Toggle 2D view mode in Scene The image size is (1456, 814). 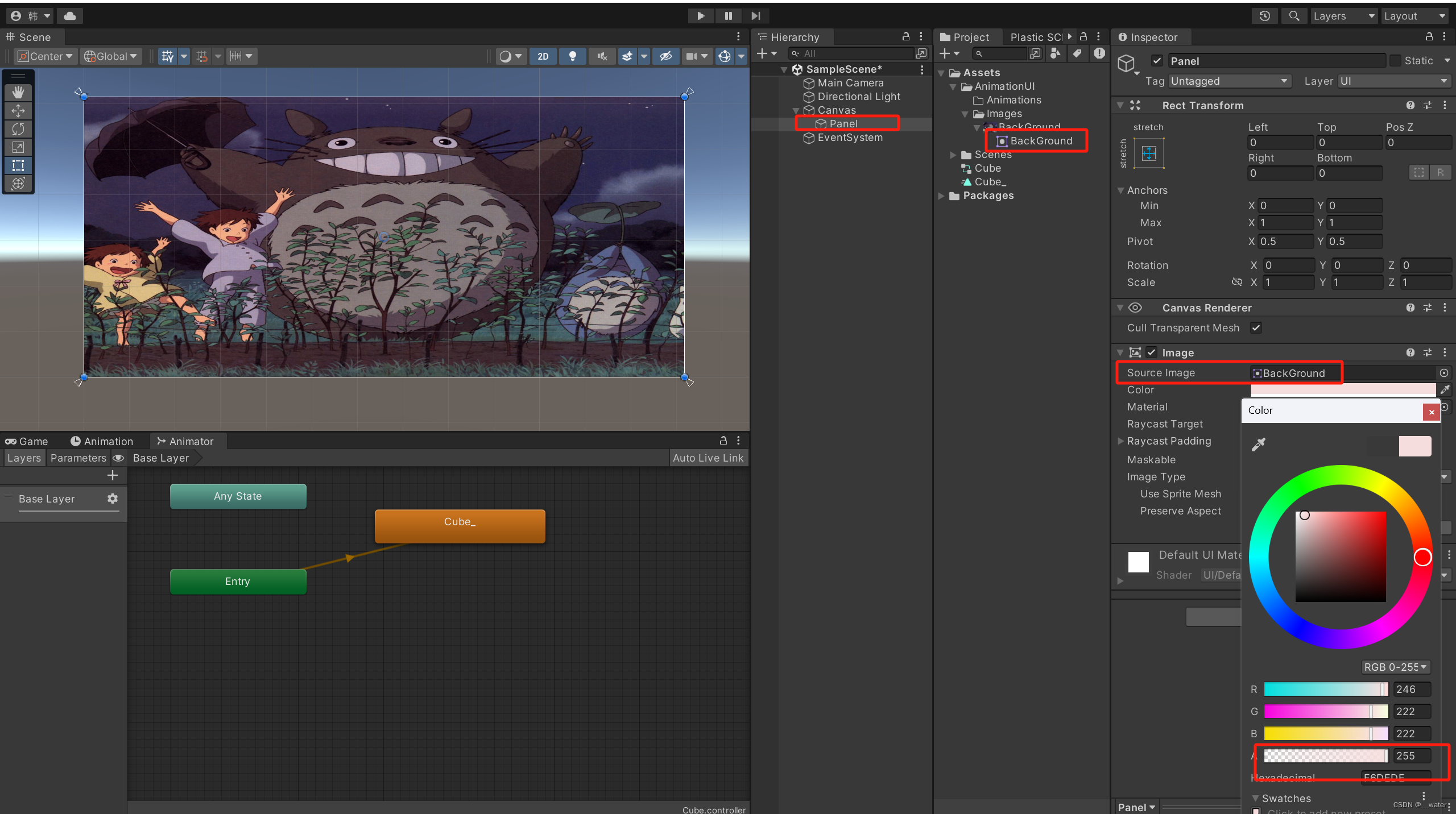(x=543, y=56)
